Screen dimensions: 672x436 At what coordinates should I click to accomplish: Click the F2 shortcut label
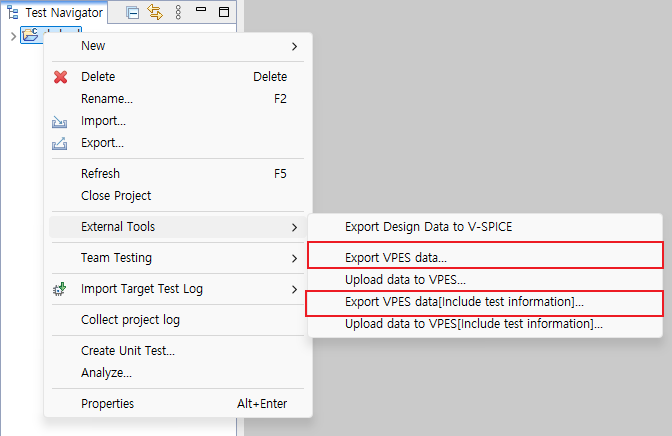(280, 99)
